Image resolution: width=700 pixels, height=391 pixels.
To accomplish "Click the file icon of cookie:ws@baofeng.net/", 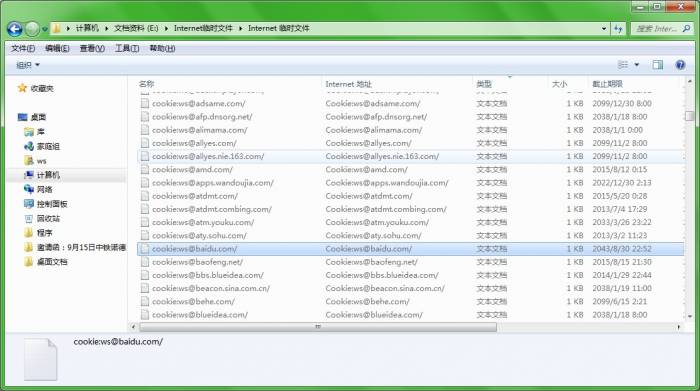I will tap(145, 262).
